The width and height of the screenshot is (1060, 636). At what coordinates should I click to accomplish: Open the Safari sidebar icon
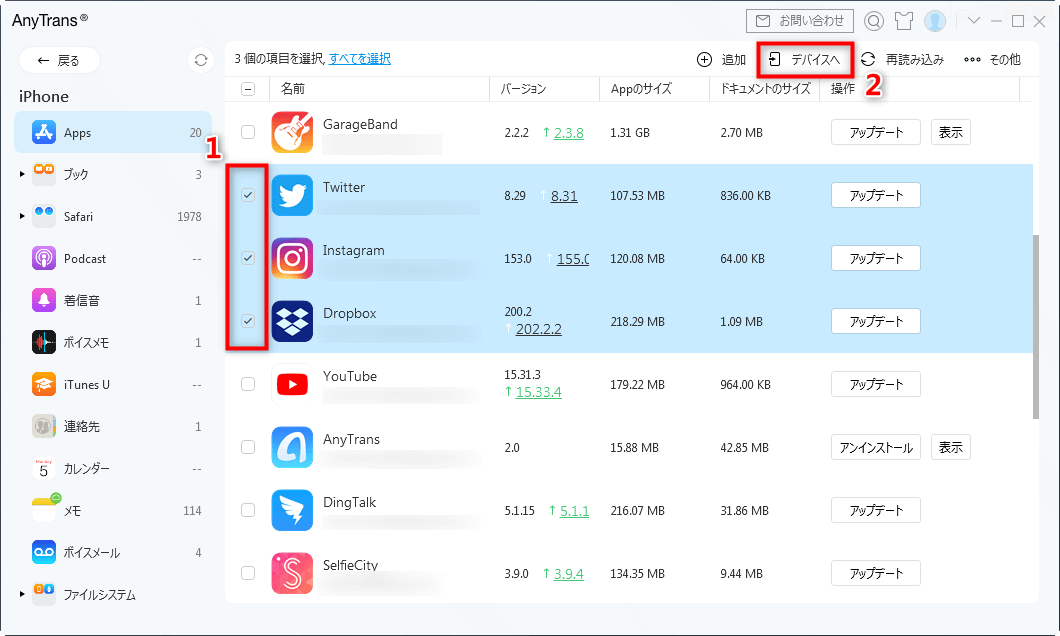[44, 216]
